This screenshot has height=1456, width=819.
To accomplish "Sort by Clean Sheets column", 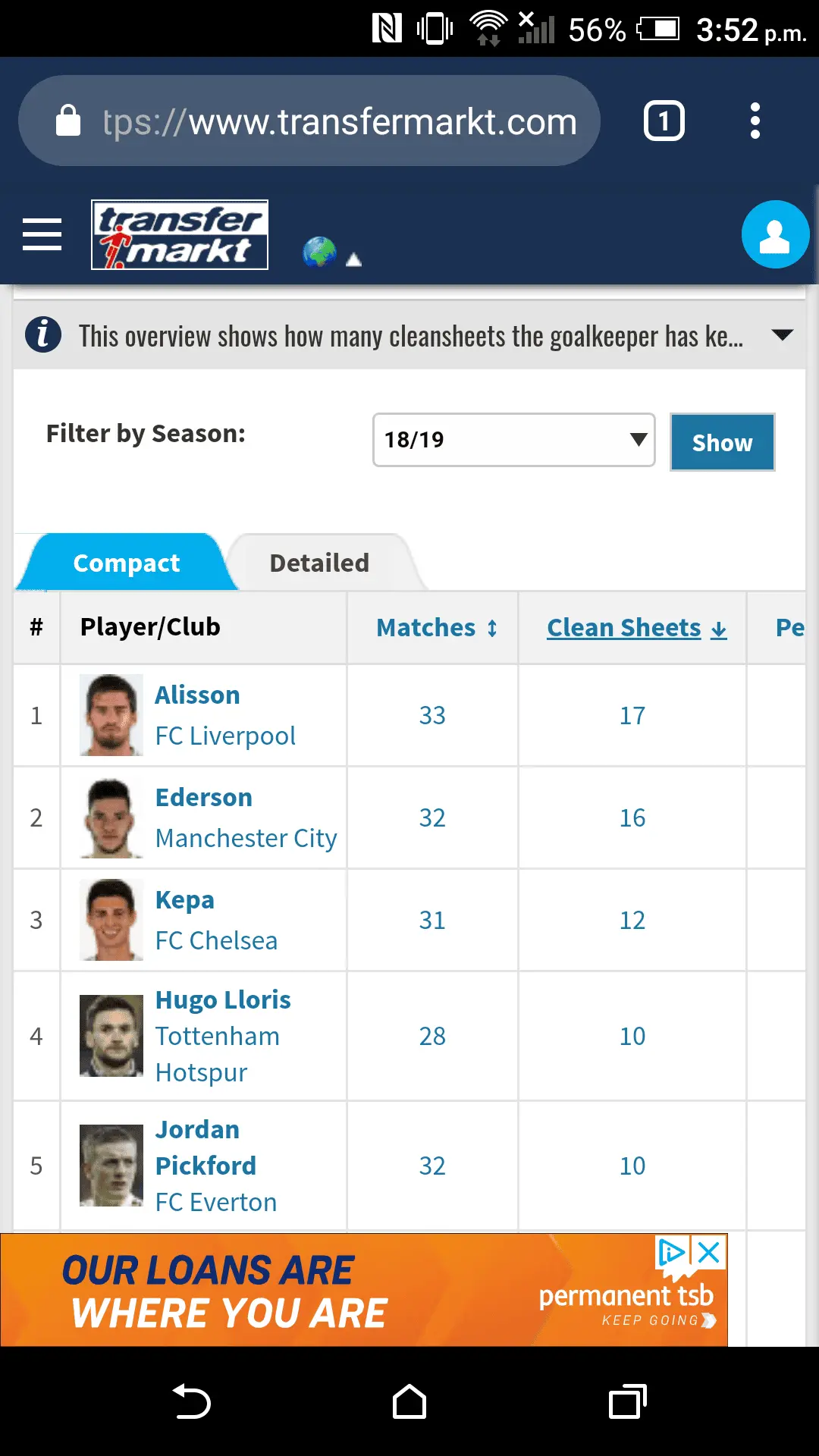I will 635,628.
